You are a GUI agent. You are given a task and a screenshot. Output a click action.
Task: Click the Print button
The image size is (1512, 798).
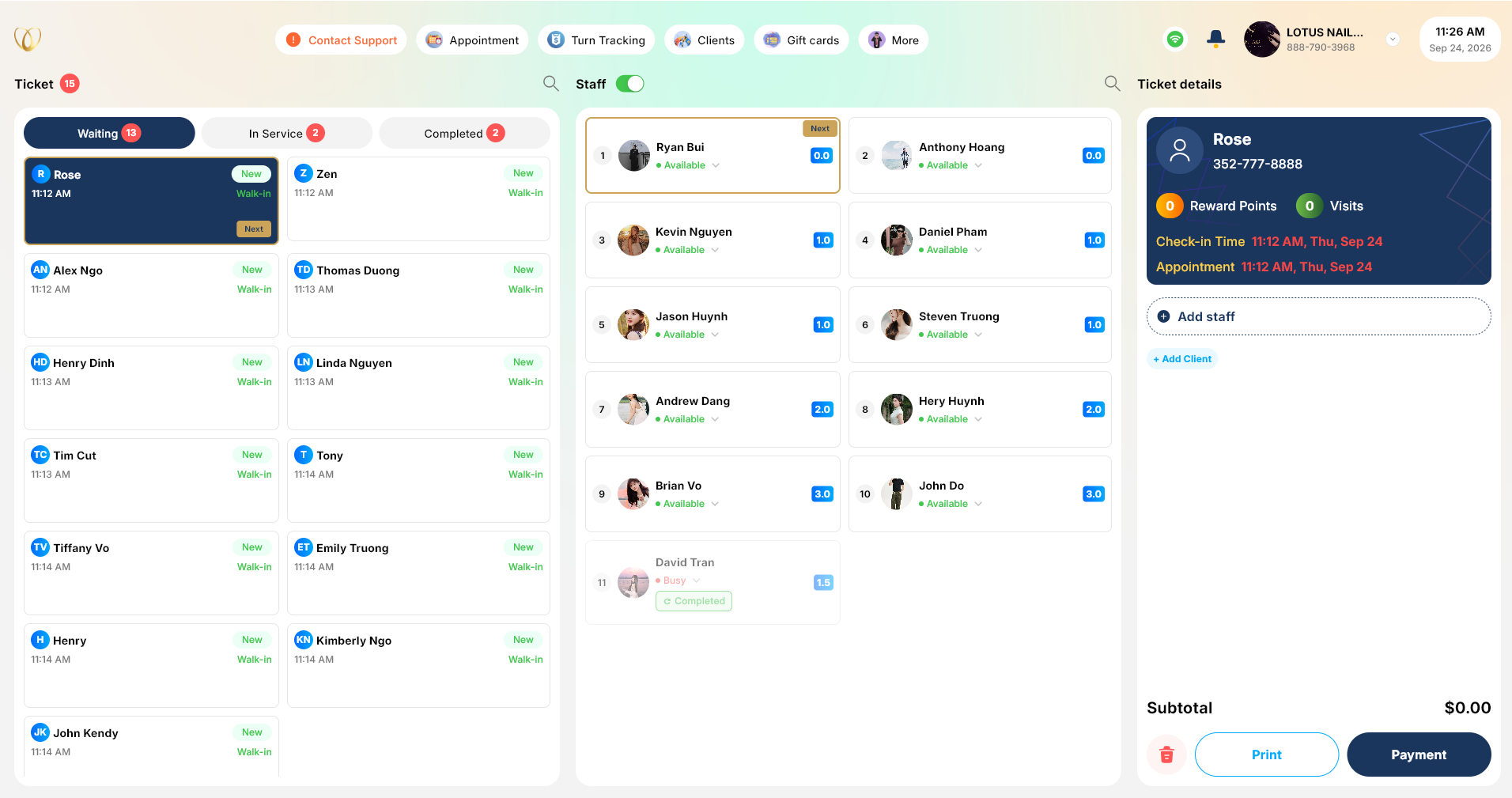[1266, 755]
